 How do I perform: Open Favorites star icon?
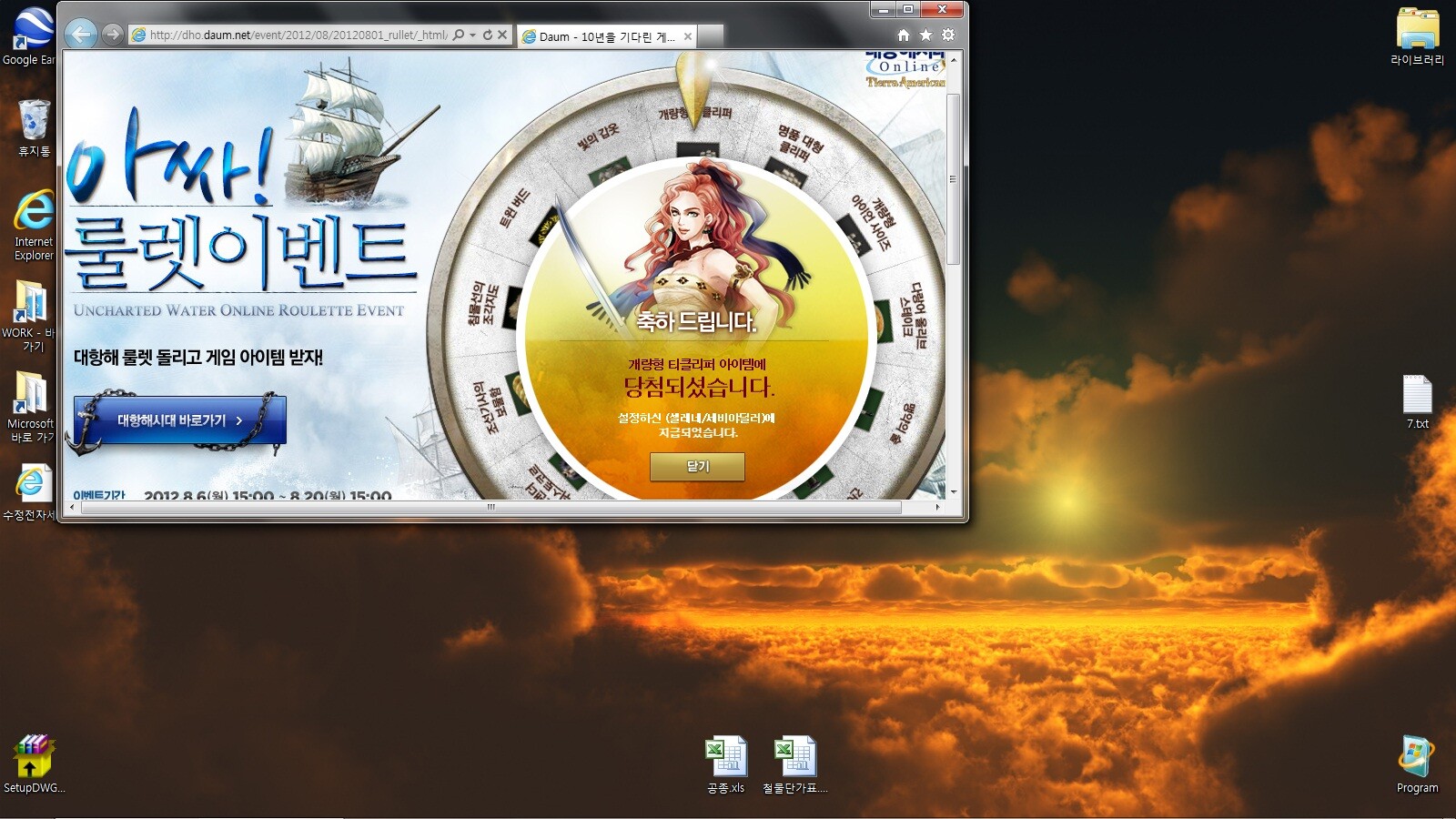tap(925, 35)
